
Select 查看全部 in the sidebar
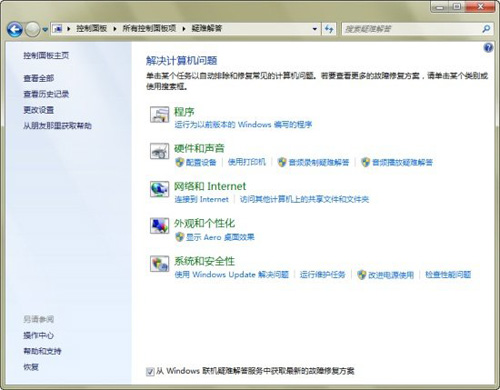tap(38, 78)
